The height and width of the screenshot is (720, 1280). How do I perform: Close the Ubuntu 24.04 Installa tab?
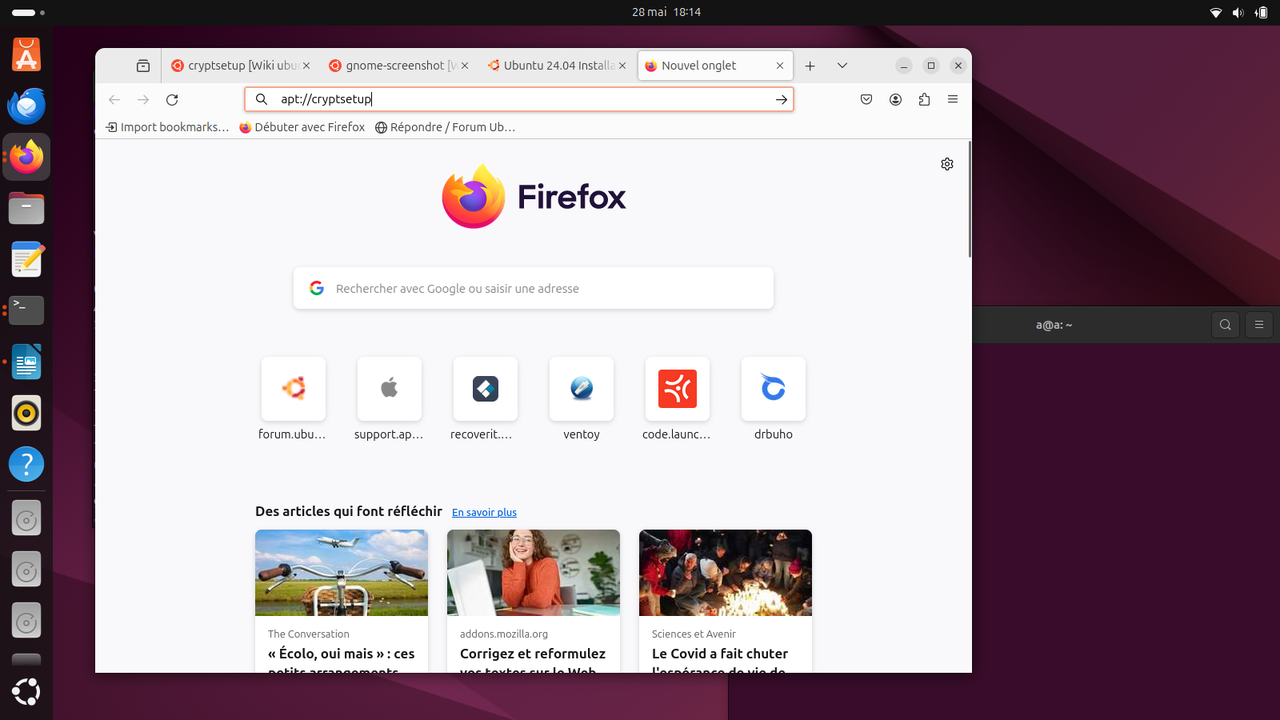tap(622, 66)
